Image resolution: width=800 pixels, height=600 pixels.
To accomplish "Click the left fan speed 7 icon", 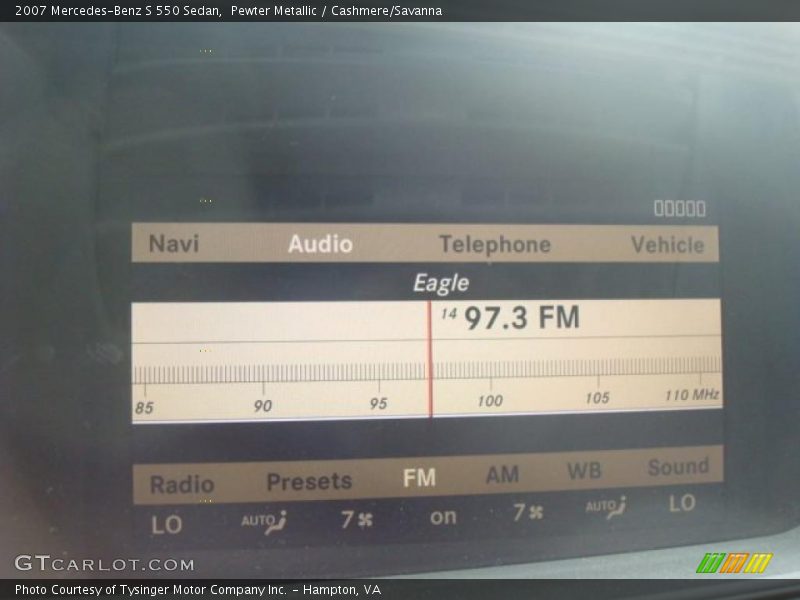I will 357,519.
